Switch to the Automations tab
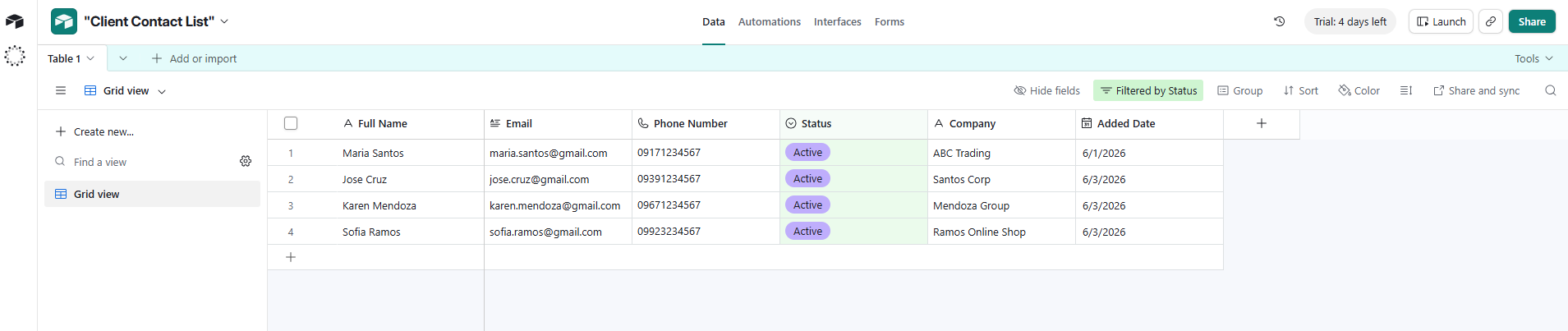This screenshot has height=331, width=1568. coord(770,21)
